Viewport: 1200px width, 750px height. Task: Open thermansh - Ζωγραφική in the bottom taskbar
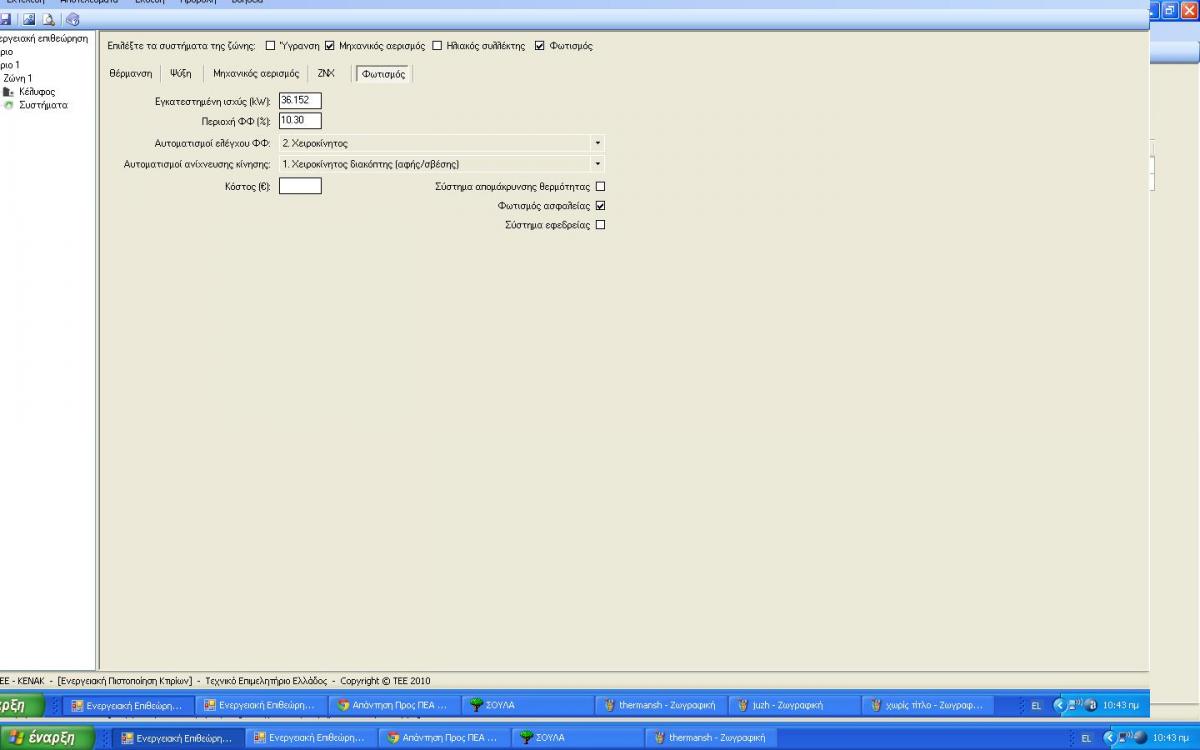pos(712,738)
